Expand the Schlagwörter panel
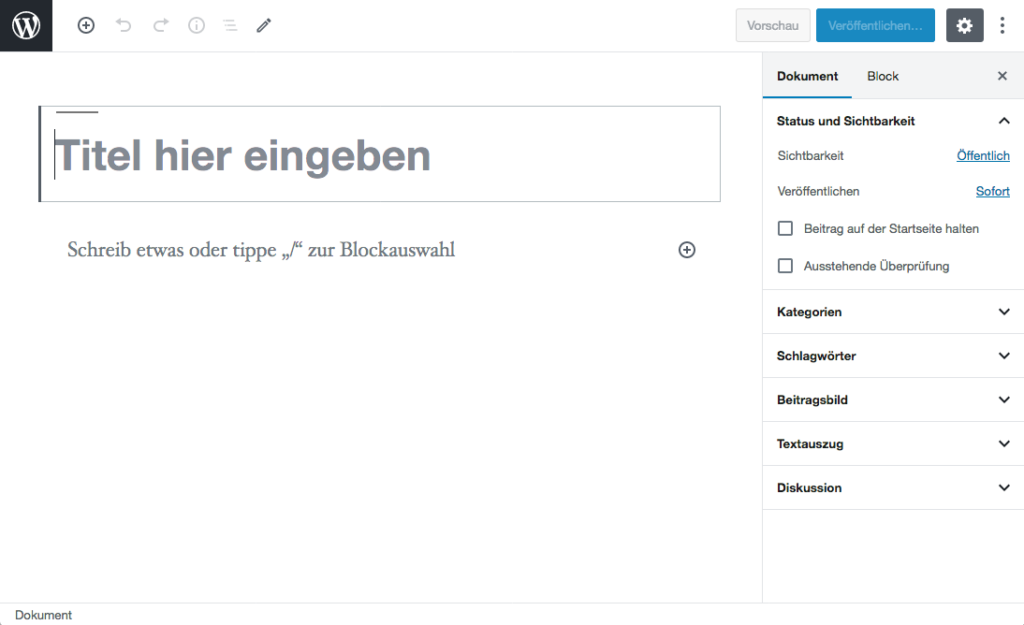 point(893,355)
